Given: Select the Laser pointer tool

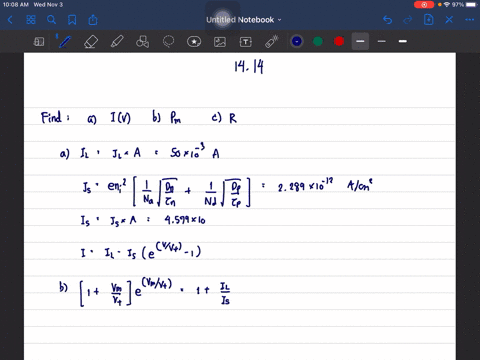Looking at the screenshot, I should (272, 42).
